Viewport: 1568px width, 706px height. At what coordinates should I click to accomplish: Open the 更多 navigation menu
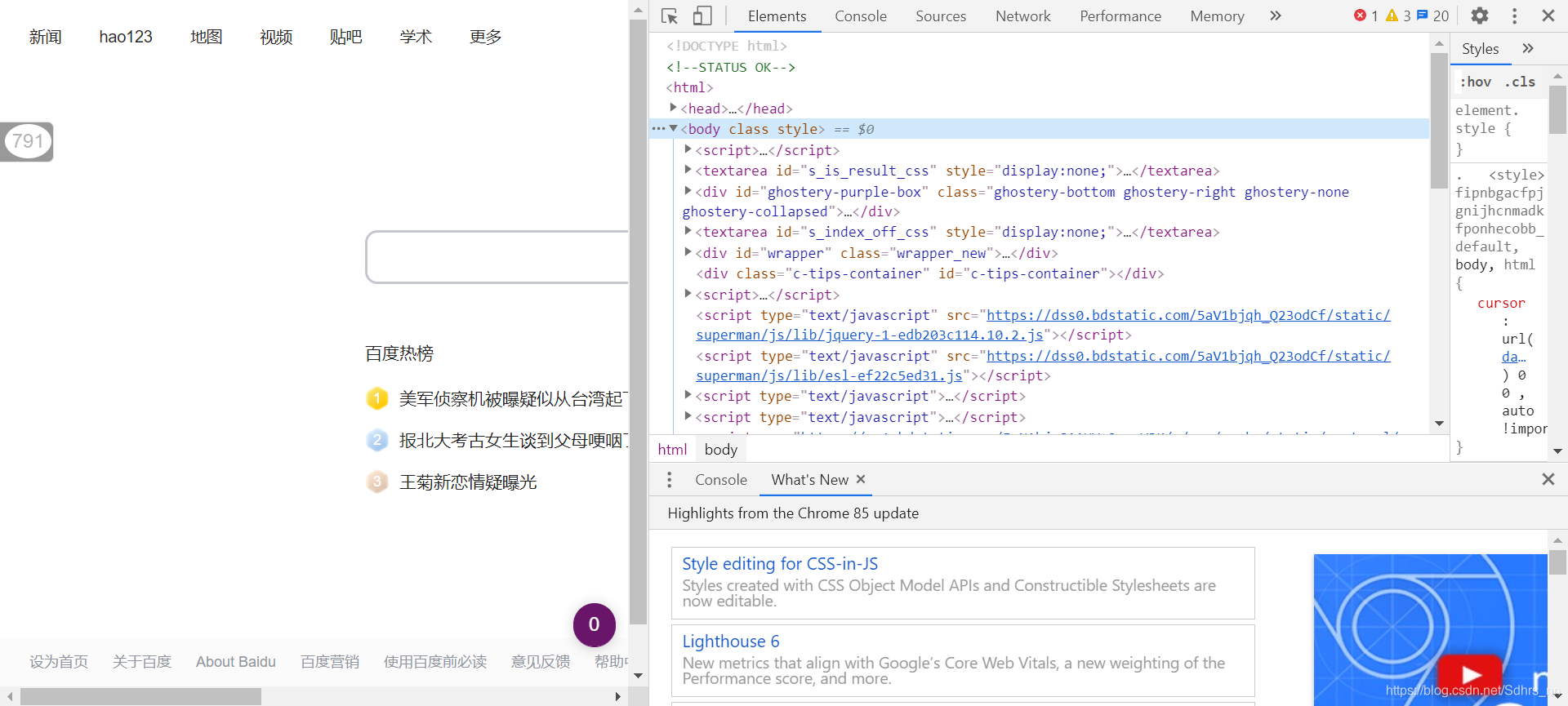pos(485,37)
